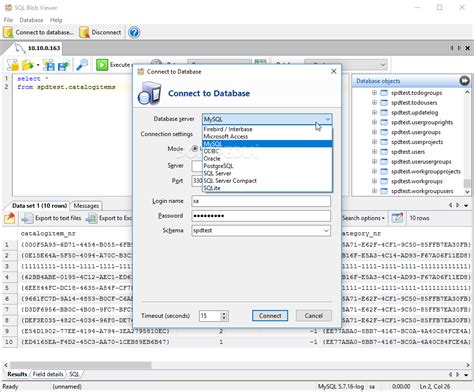Image resolution: width=474 pixels, height=392 pixels.
Task: Open the Database server combo box
Action: pos(267,119)
